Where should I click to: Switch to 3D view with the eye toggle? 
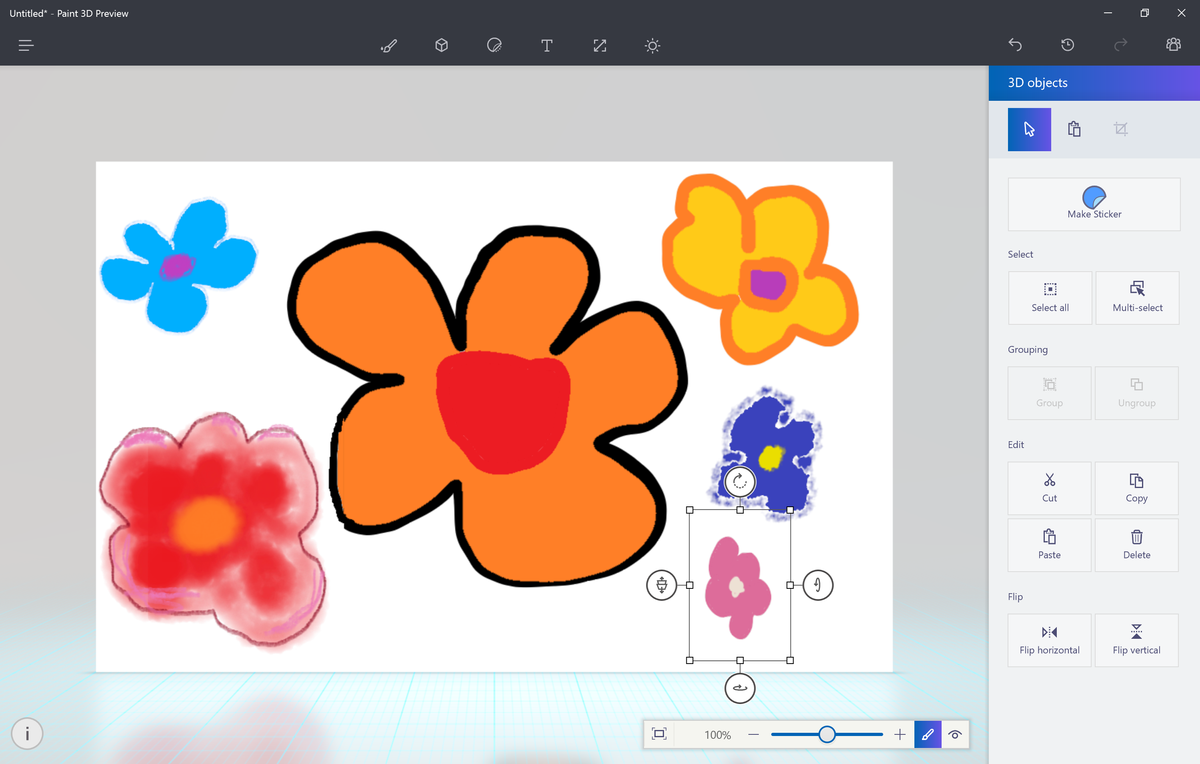[955, 734]
